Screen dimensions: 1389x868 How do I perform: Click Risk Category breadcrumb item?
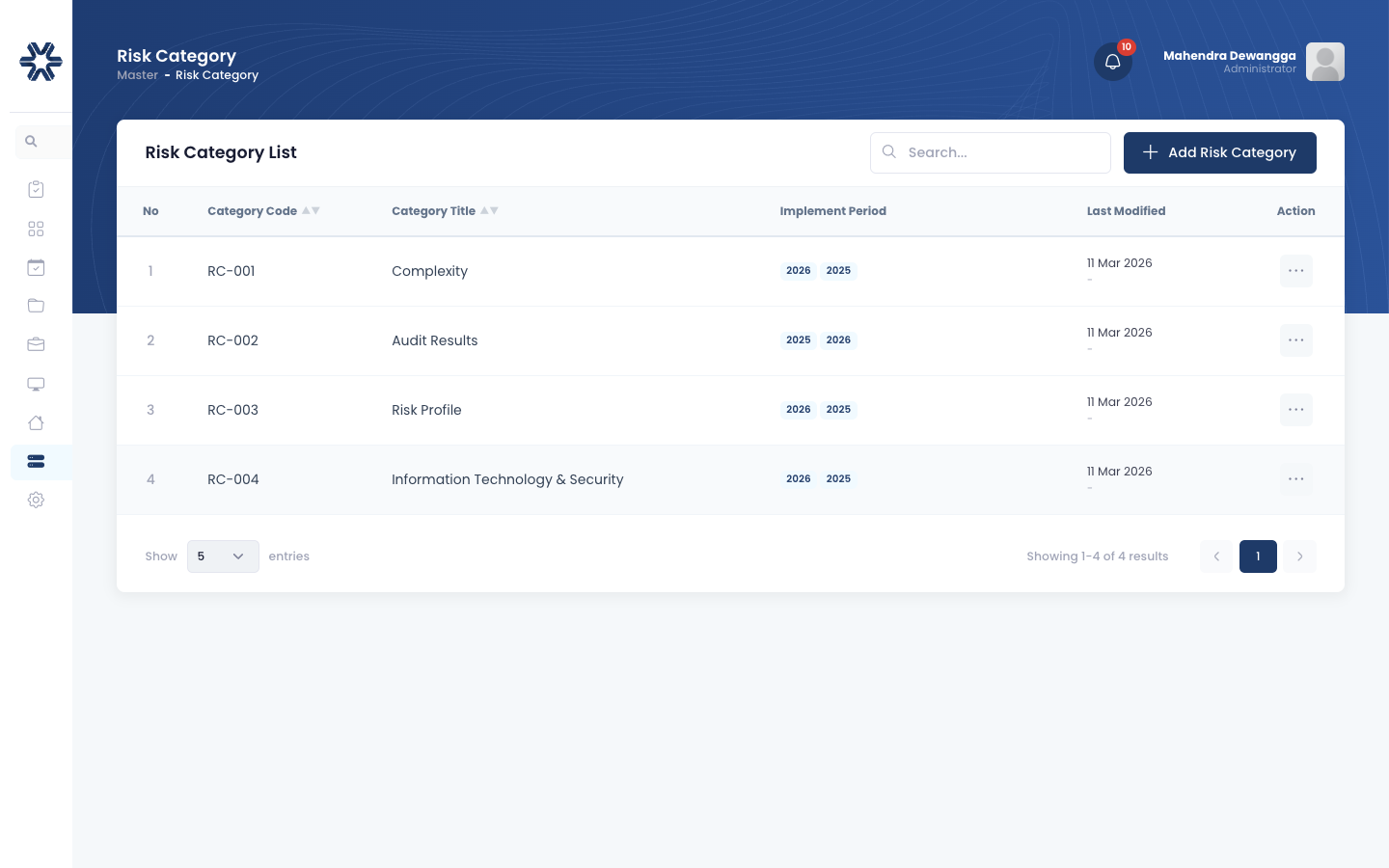click(x=217, y=75)
